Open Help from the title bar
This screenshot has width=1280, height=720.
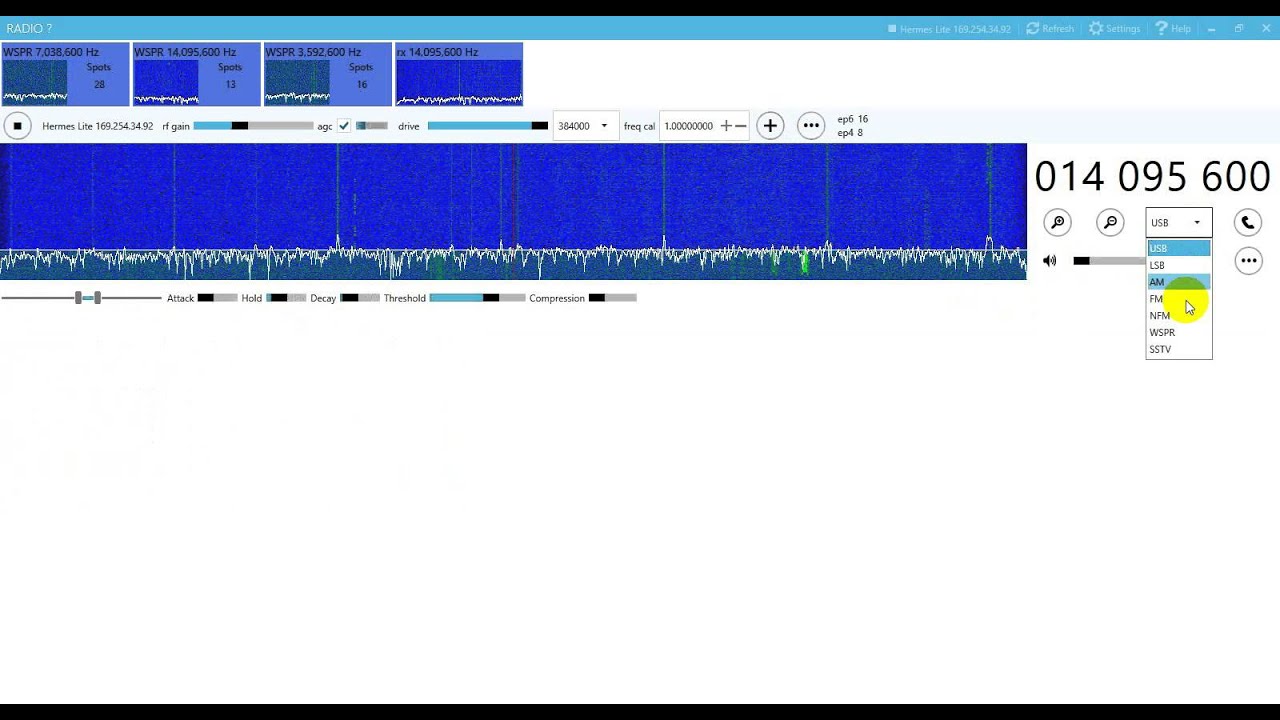point(1173,29)
